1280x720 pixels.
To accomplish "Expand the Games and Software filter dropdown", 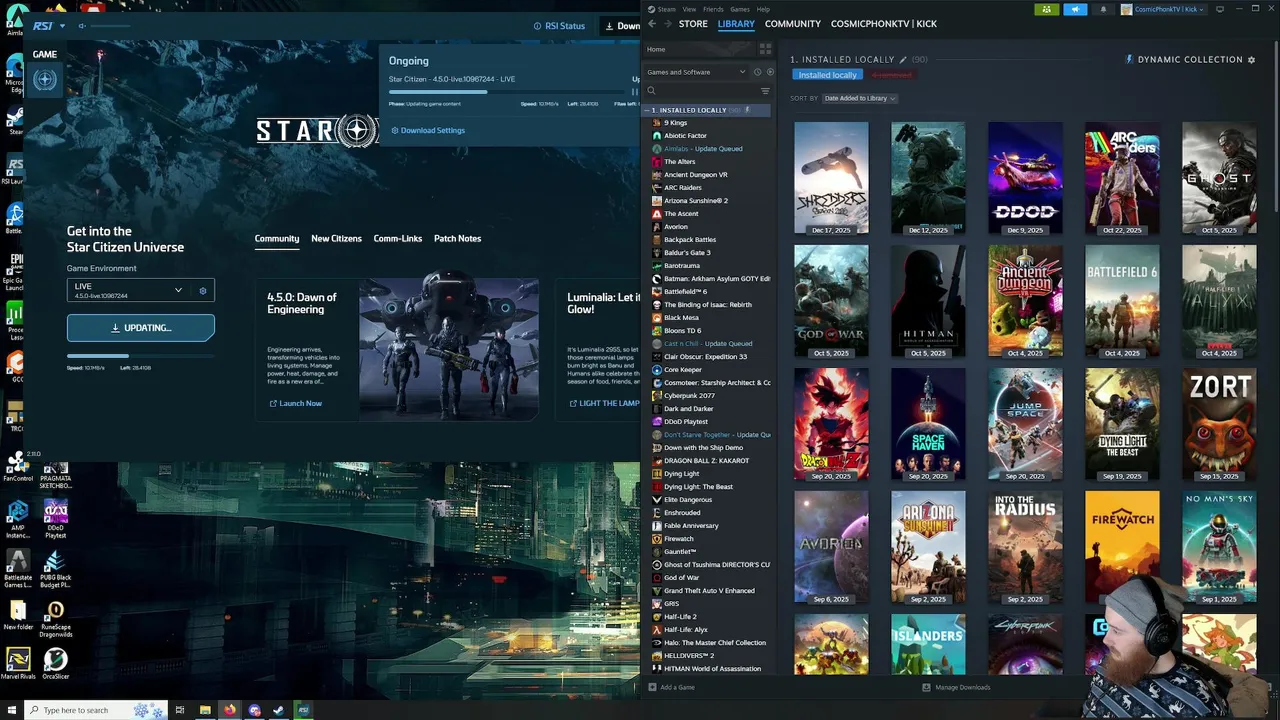I will 696,72.
